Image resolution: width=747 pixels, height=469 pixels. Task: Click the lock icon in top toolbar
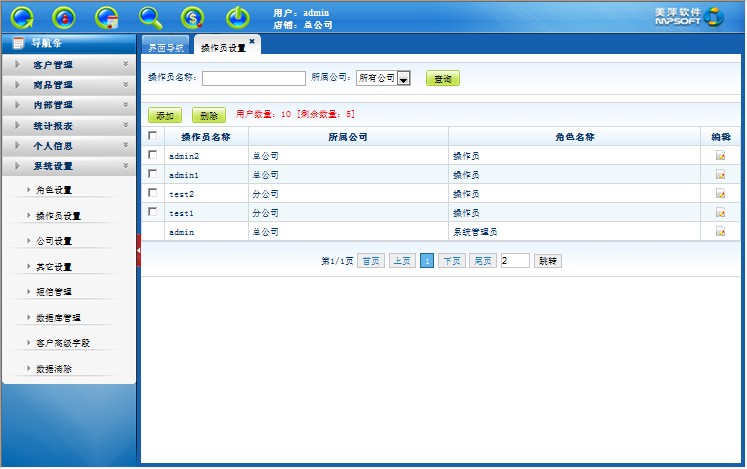point(64,17)
